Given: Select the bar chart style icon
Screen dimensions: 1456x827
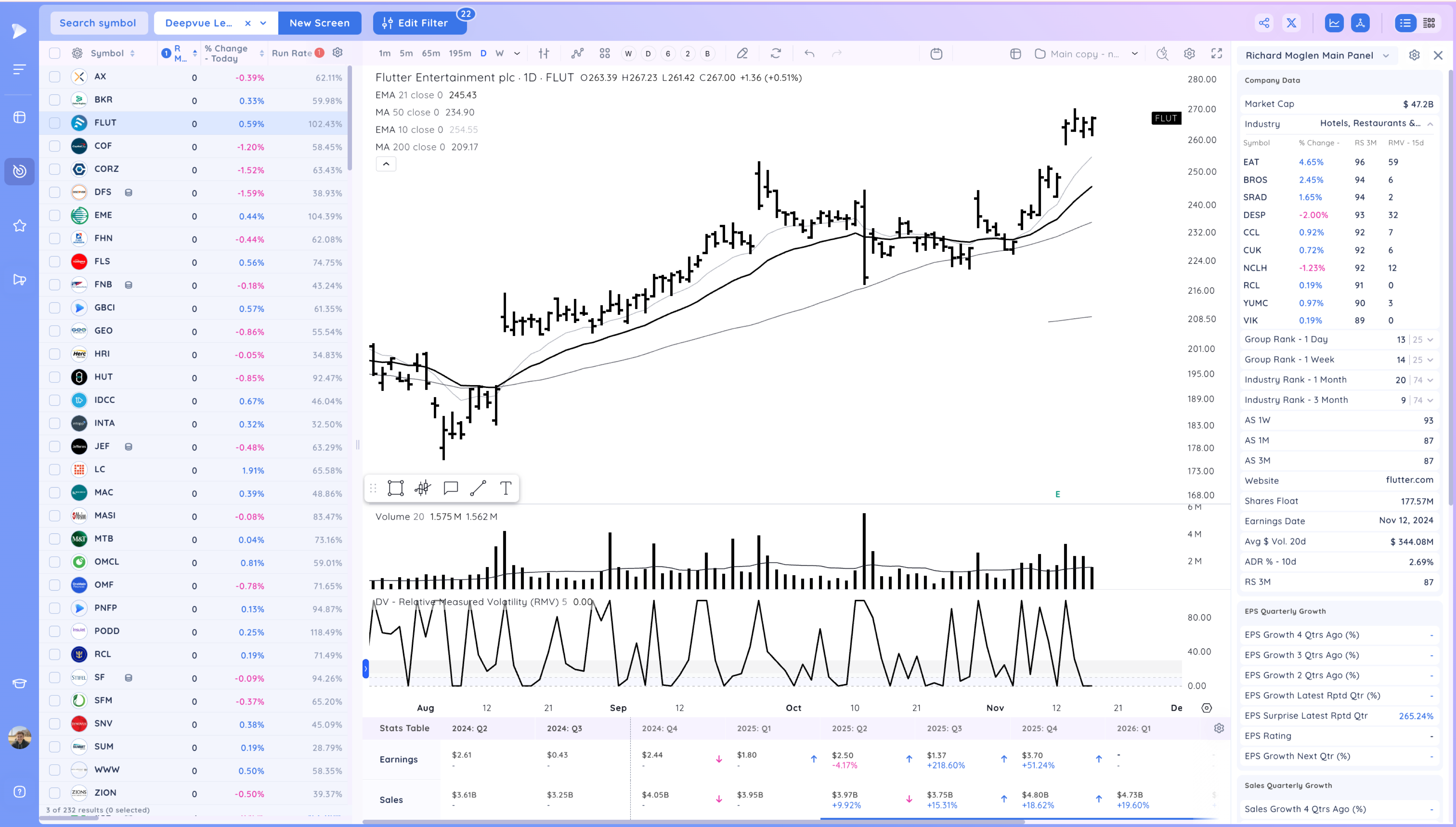Looking at the screenshot, I should tap(544, 54).
